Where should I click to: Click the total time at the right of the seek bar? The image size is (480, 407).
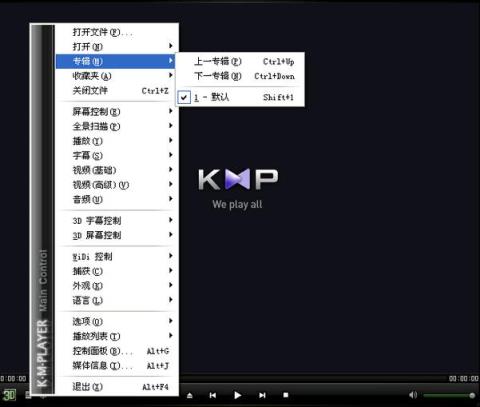point(463,378)
